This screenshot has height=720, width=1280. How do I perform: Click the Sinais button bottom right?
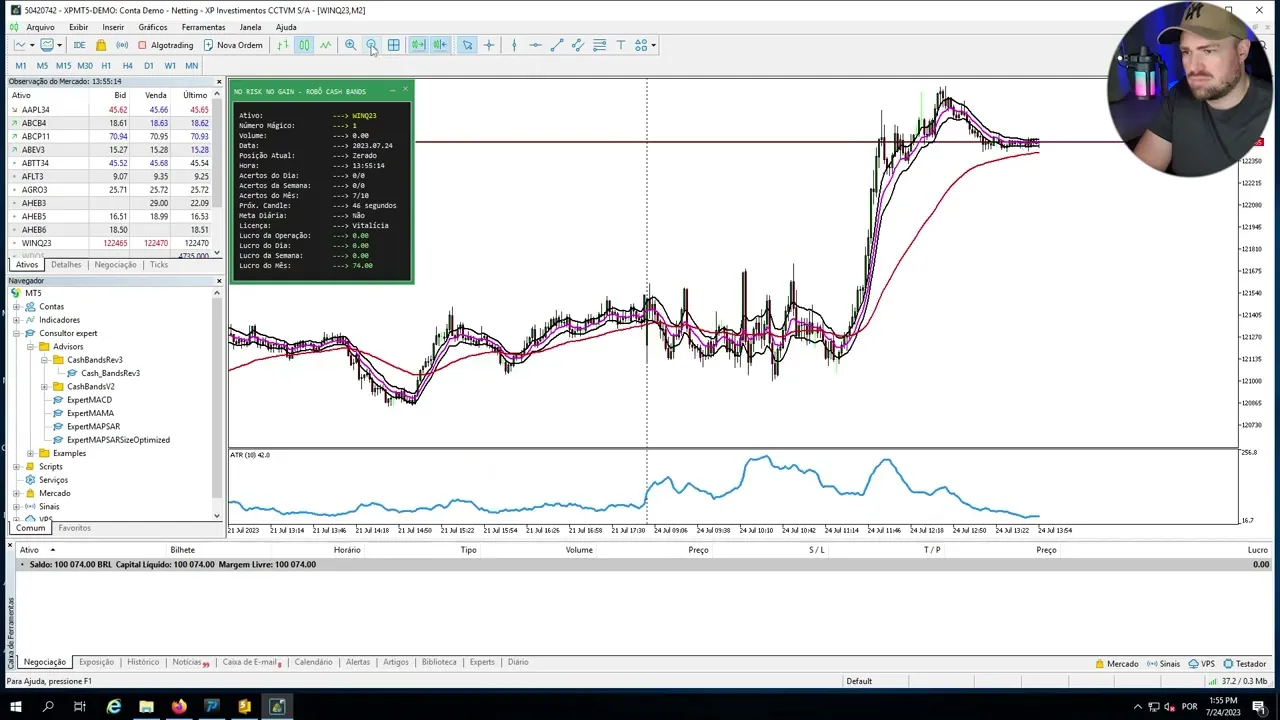(x=1163, y=664)
